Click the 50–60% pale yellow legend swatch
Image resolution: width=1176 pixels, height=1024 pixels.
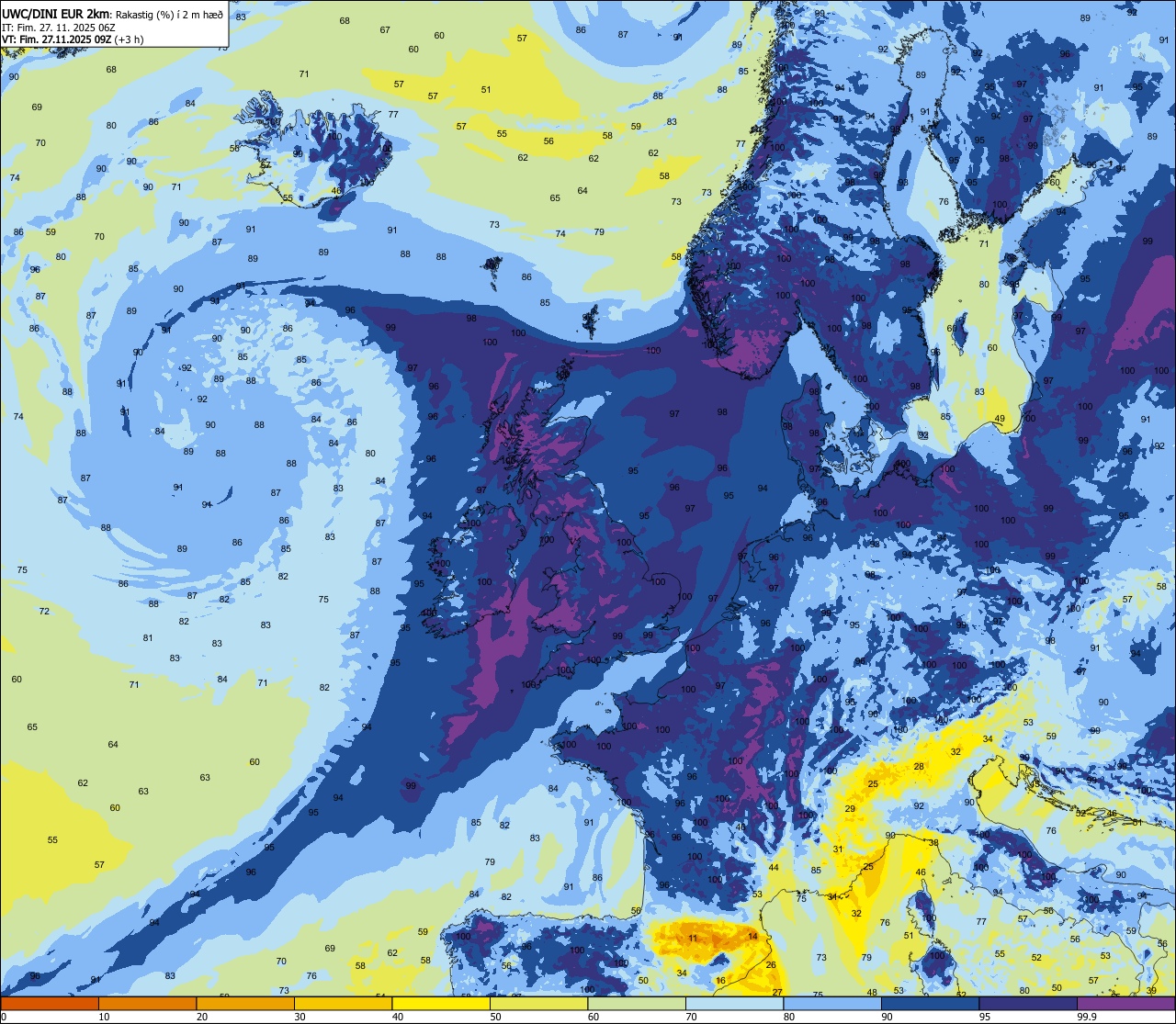[x=538, y=1004]
